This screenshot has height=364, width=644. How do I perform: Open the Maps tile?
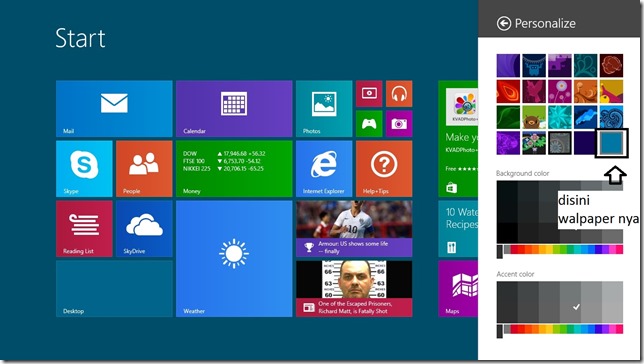pyautogui.click(x=458, y=289)
